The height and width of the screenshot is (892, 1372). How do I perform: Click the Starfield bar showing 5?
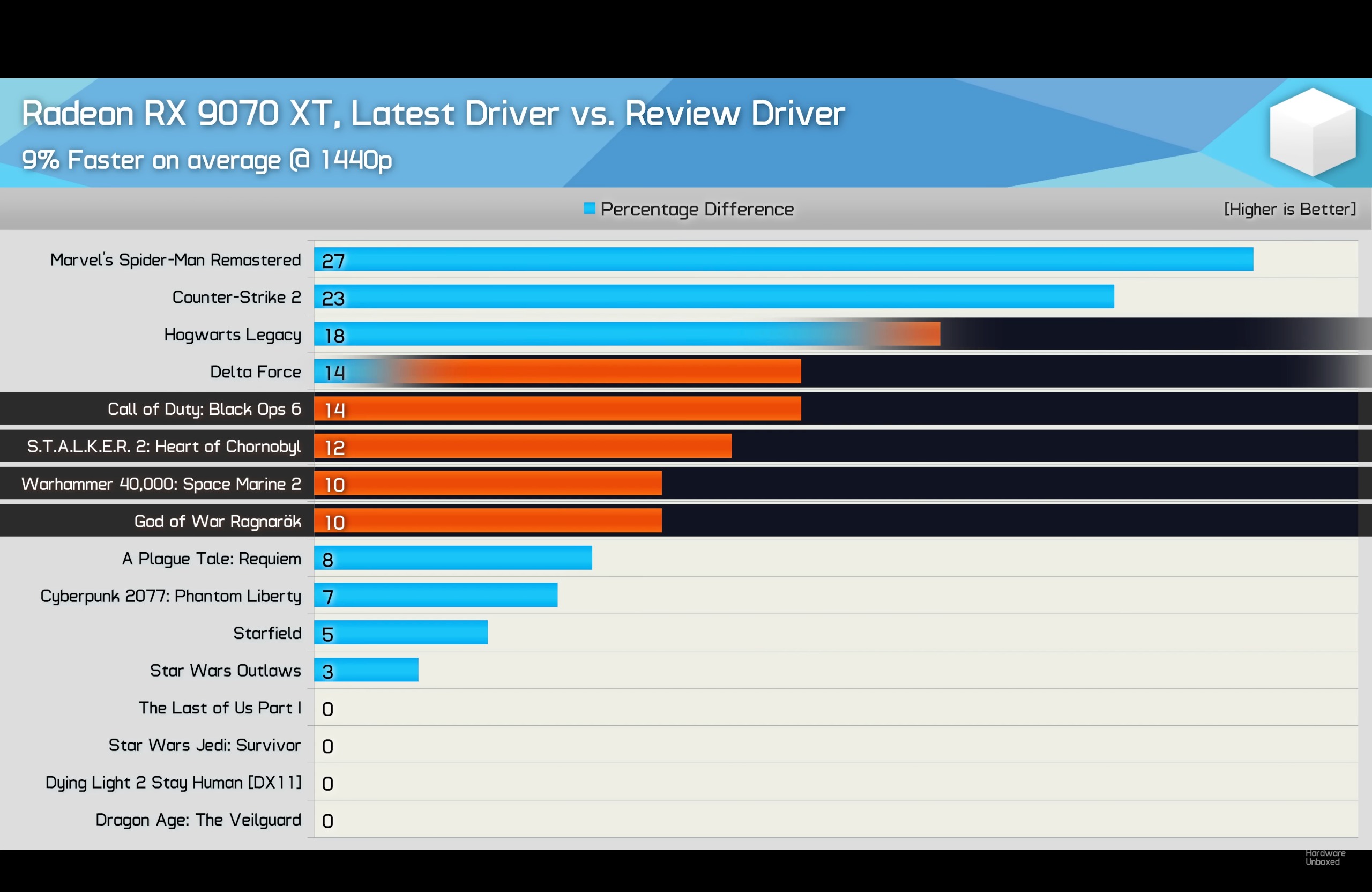click(401, 633)
